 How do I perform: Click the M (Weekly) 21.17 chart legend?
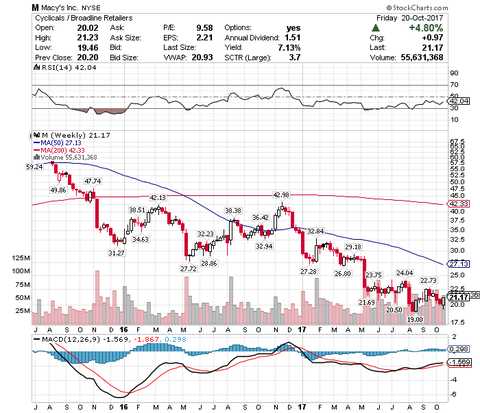click(x=75, y=135)
